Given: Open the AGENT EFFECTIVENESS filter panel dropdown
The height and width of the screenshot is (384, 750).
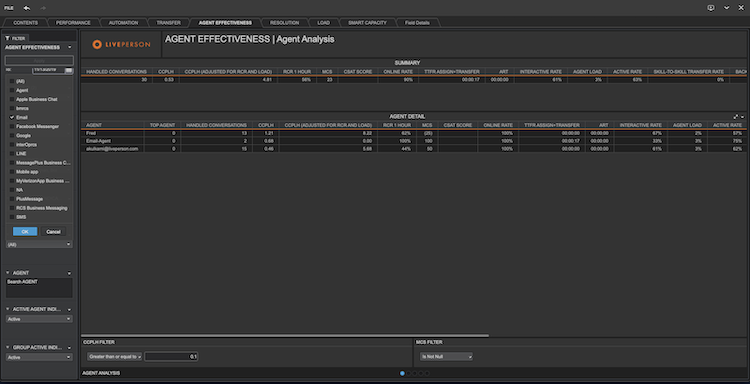Looking at the screenshot, I should click(70, 47).
